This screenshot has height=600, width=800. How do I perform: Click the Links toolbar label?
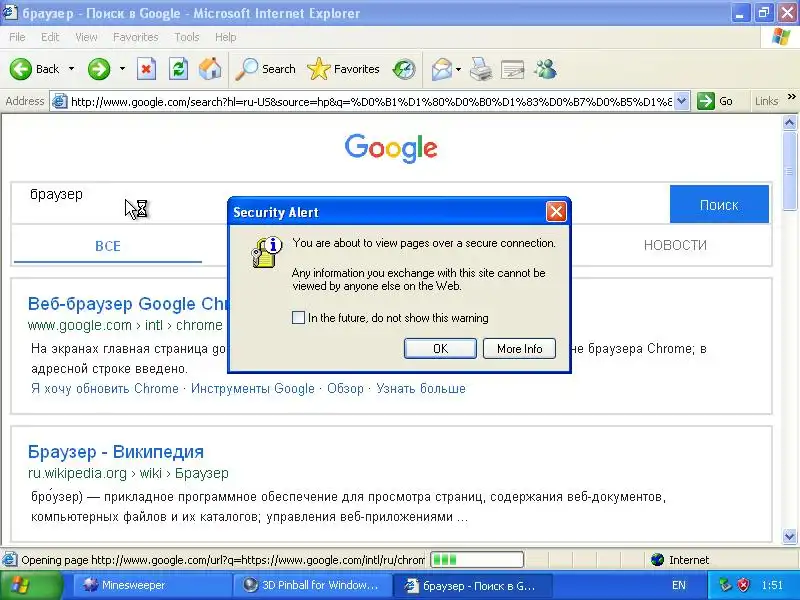pos(766,101)
